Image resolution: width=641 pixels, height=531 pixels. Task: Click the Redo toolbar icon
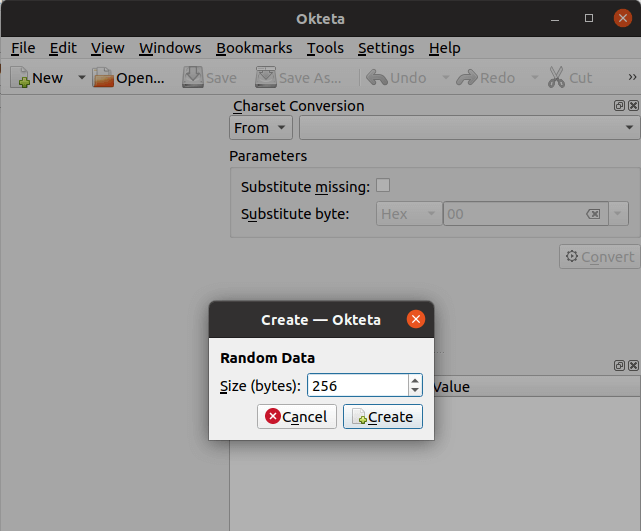point(467,77)
